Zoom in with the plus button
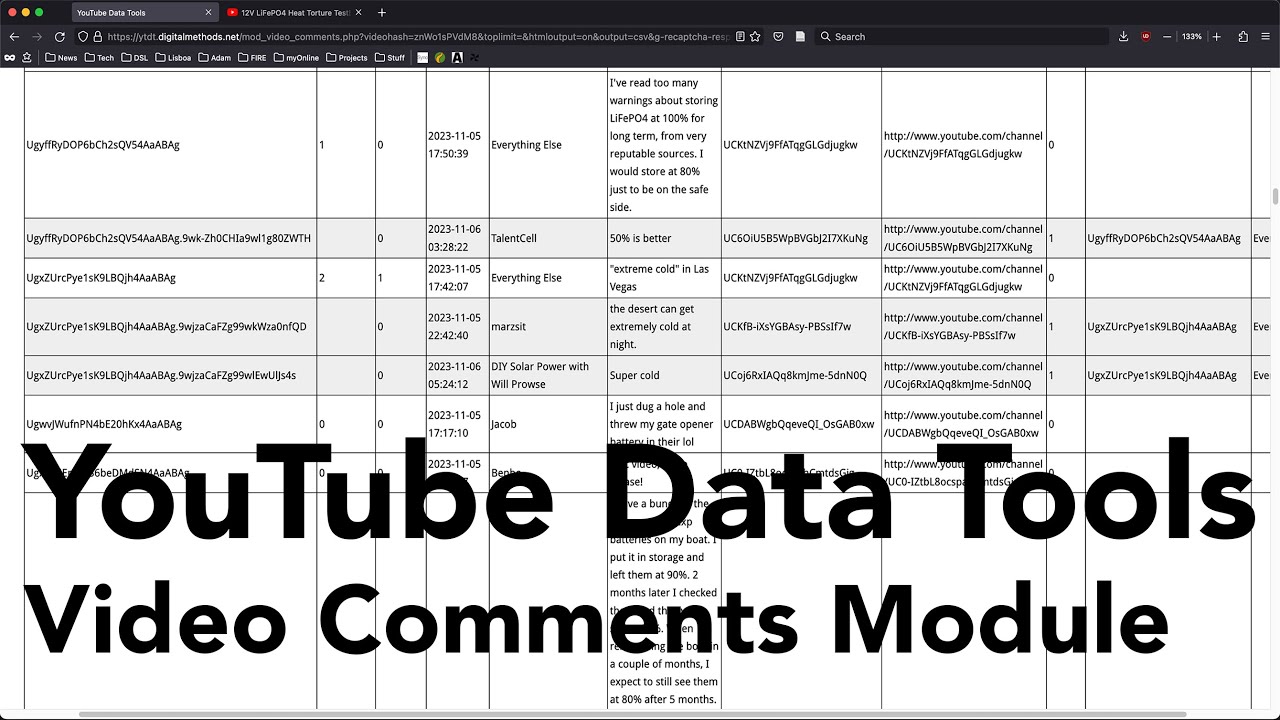Screen dimensions: 1280x720 point(1216,36)
